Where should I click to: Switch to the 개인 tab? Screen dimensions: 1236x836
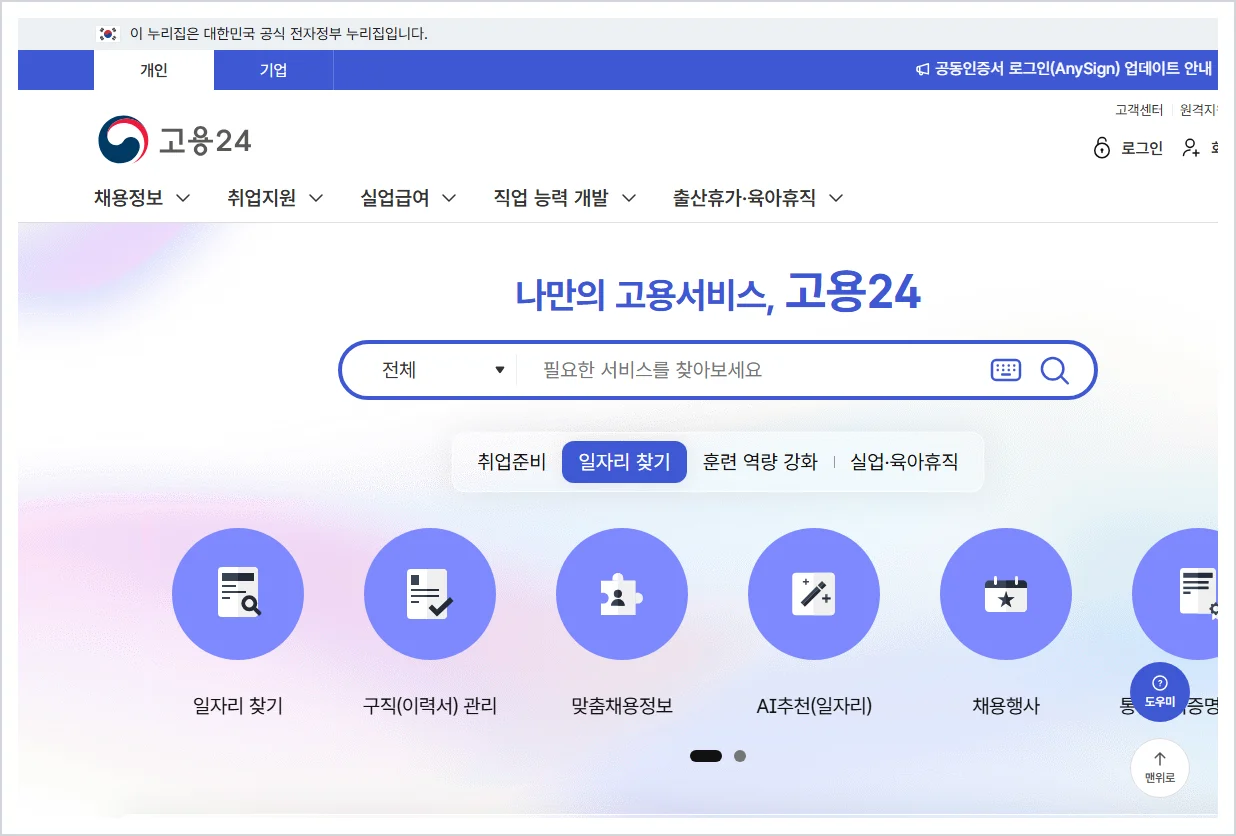[154, 70]
